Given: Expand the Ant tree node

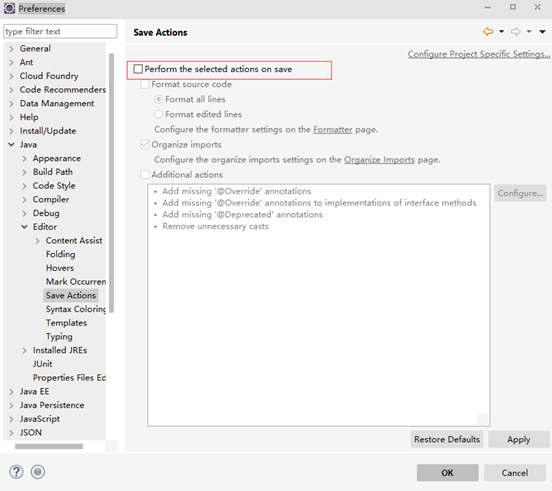Looking at the screenshot, I should [x=11, y=62].
